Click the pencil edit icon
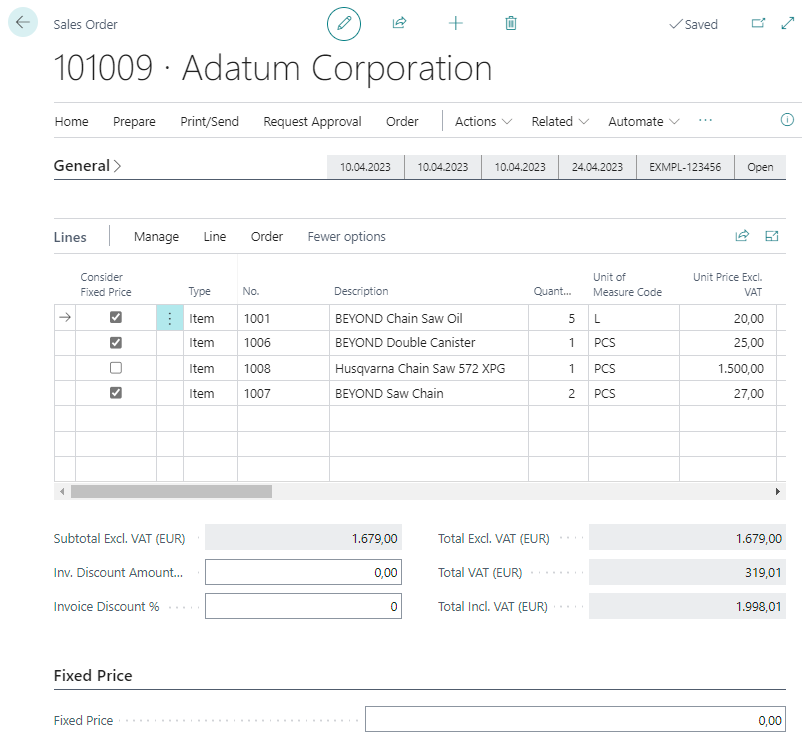This screenshot has height=753, width=808. point(344,23)
